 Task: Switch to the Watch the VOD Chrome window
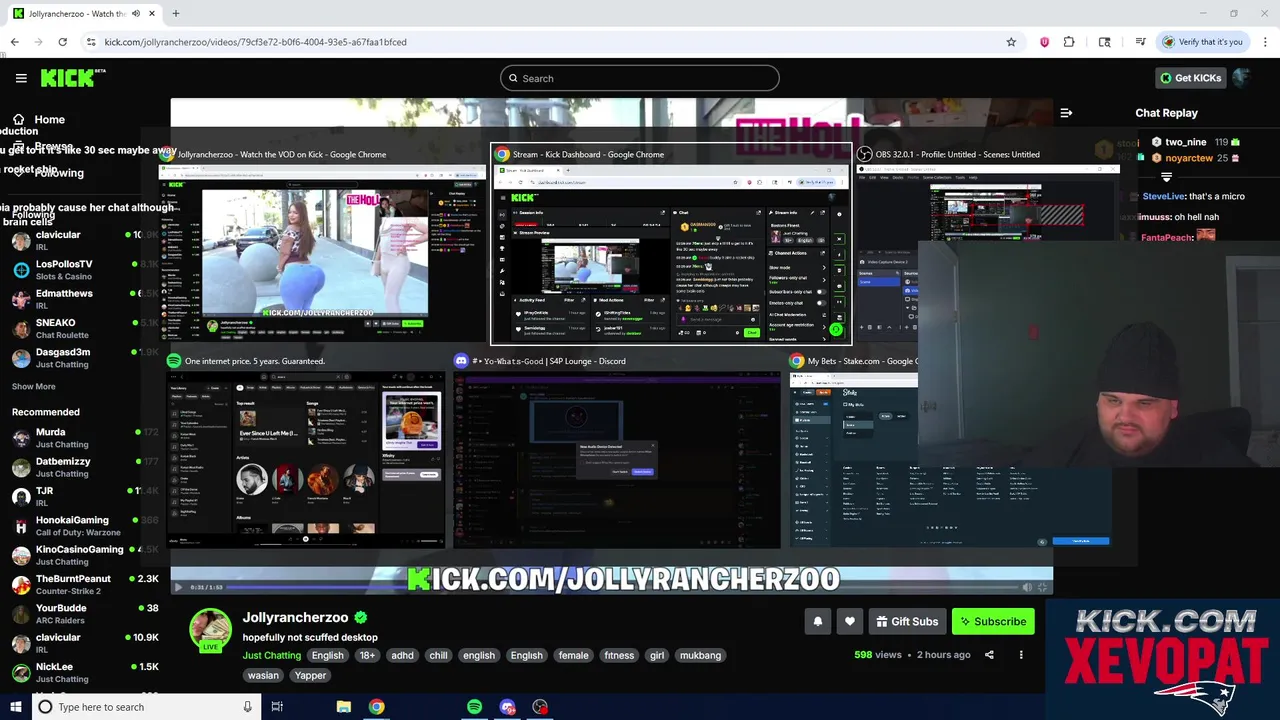(x=322, y=244)
